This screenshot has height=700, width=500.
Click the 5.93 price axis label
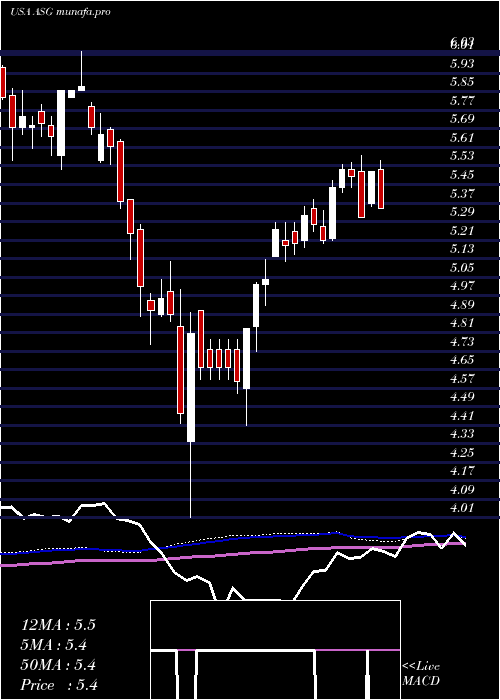click(462, 63)
